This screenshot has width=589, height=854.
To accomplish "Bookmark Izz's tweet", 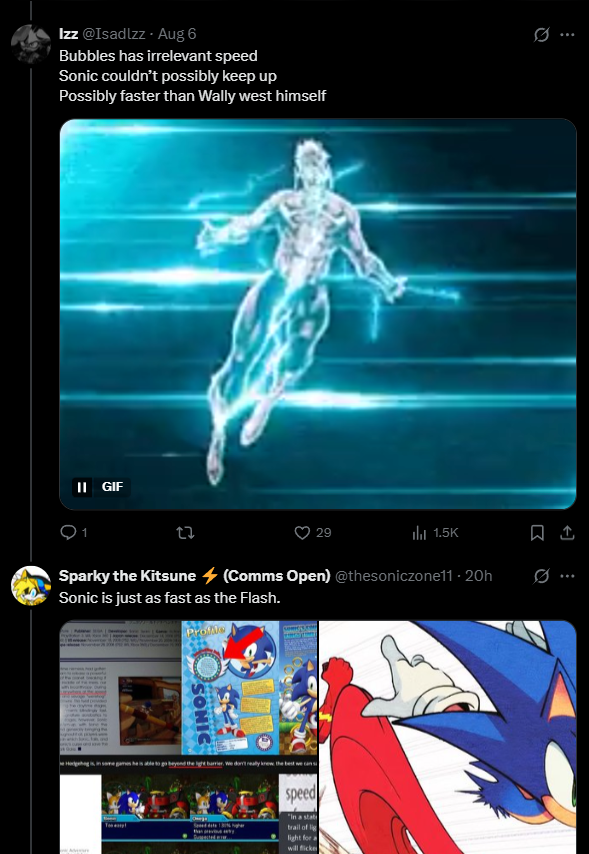I will (x=537, y=532).
